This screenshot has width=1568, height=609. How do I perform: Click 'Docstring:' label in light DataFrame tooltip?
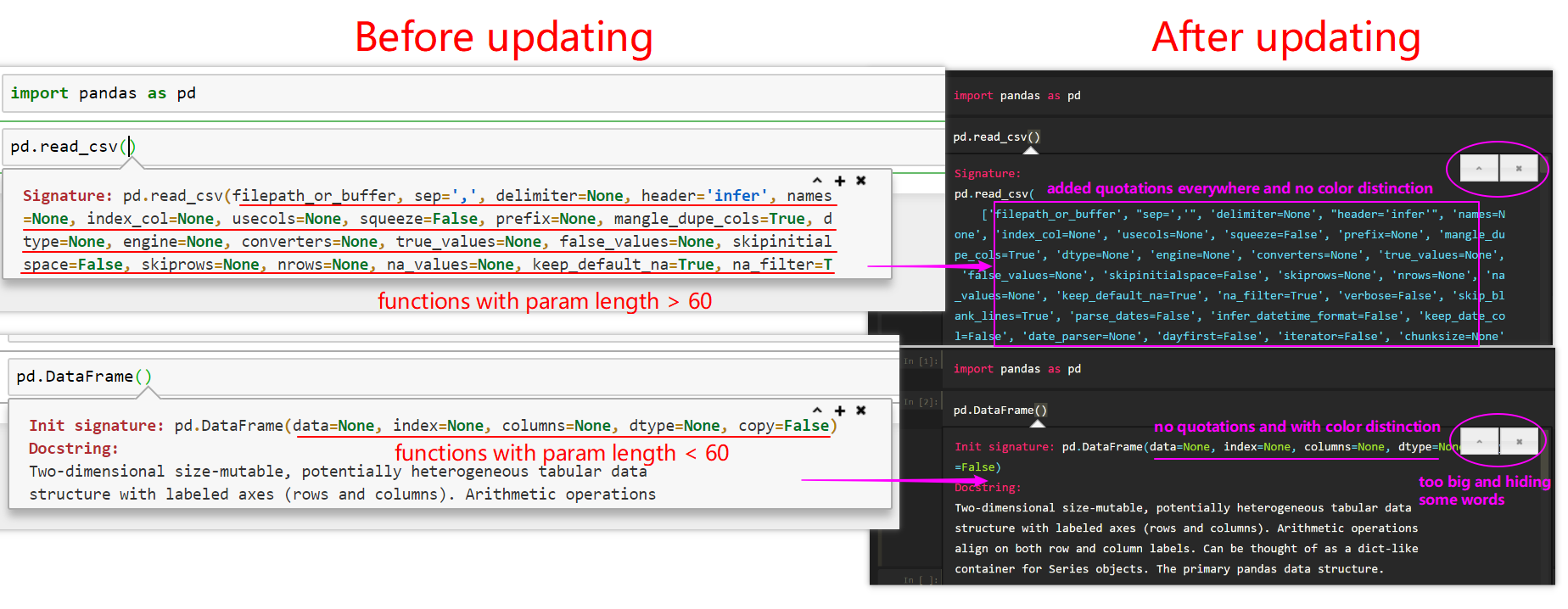tap(74, 449)
